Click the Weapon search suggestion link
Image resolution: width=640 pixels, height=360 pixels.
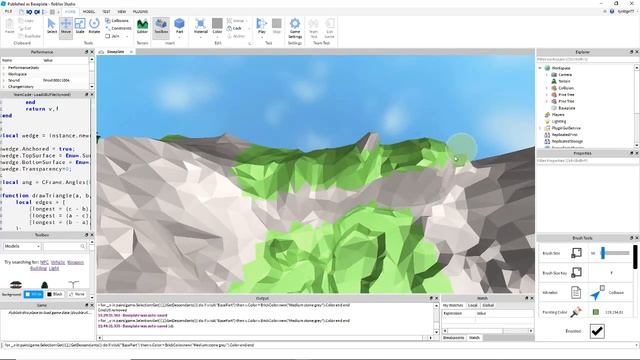[75, 262]
